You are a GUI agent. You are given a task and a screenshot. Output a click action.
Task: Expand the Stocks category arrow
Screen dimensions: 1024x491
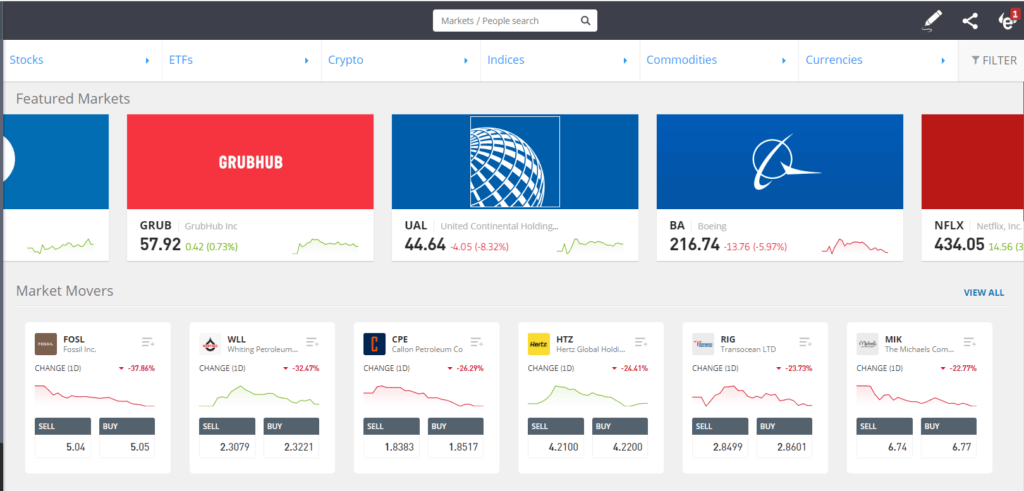click(148, 61)
